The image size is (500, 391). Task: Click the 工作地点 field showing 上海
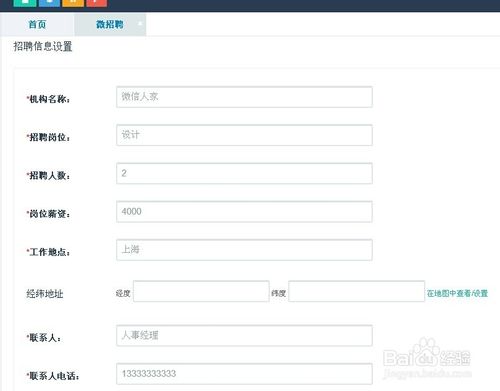coord(244,250)
